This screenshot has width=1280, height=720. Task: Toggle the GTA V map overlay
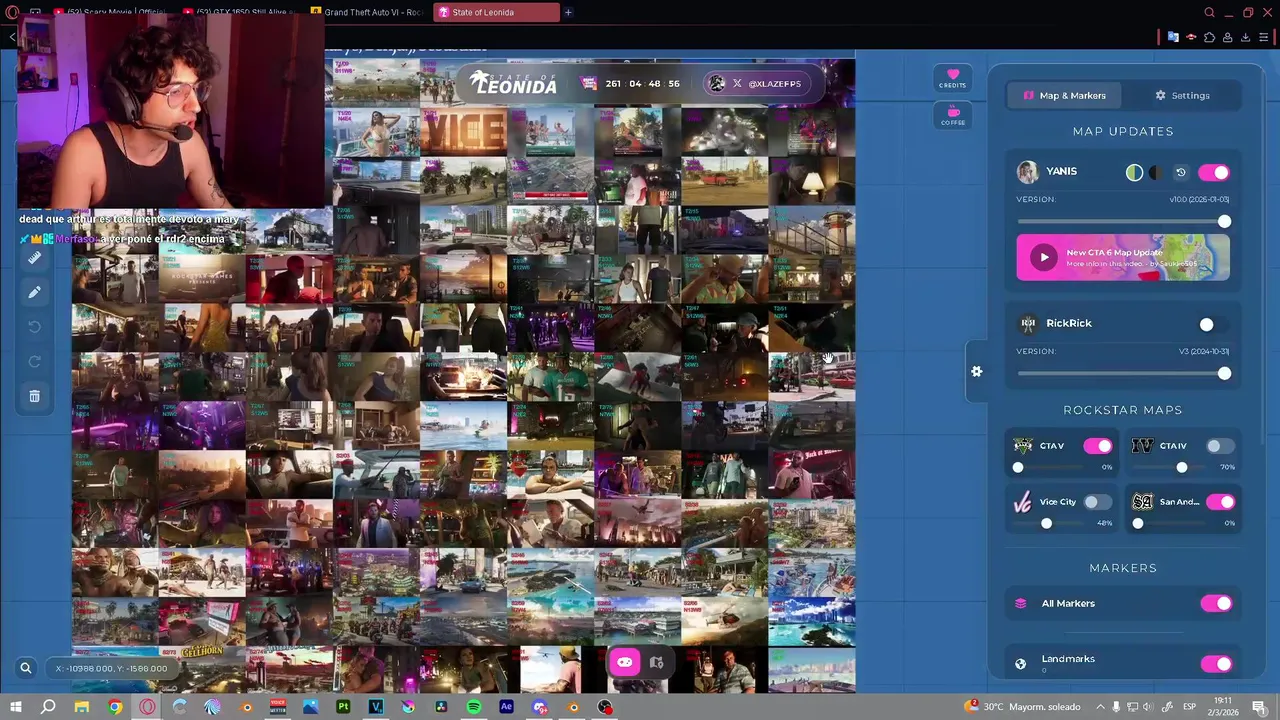click(1098, 446)
